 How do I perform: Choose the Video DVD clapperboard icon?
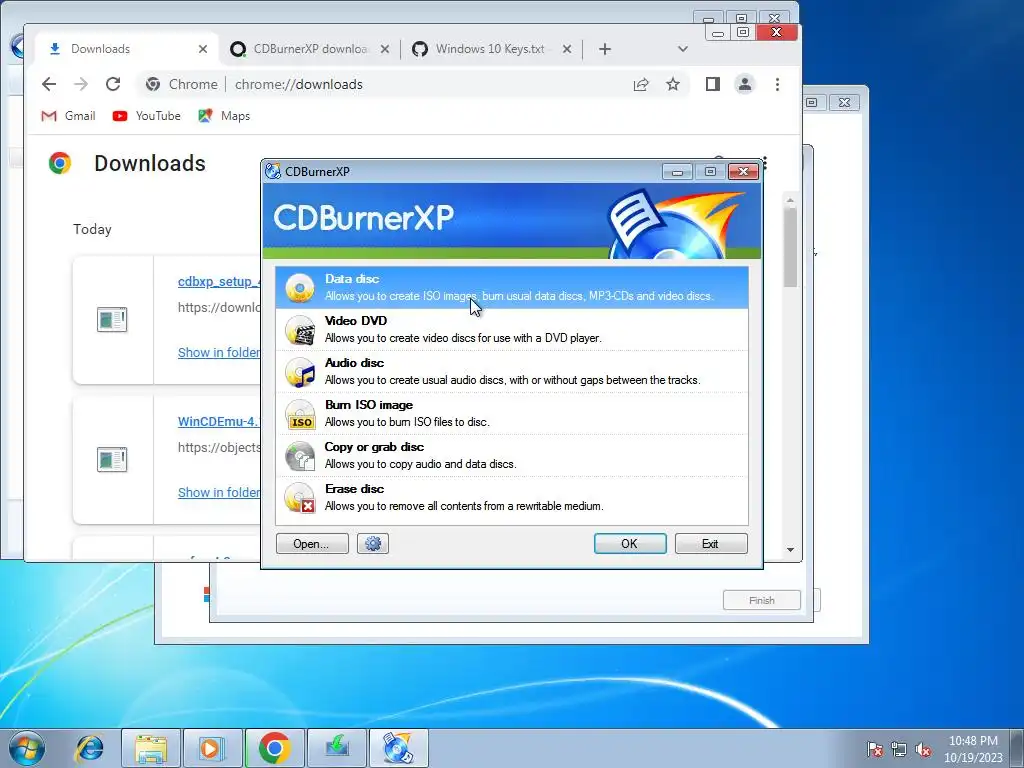click(x=300, y=330)
